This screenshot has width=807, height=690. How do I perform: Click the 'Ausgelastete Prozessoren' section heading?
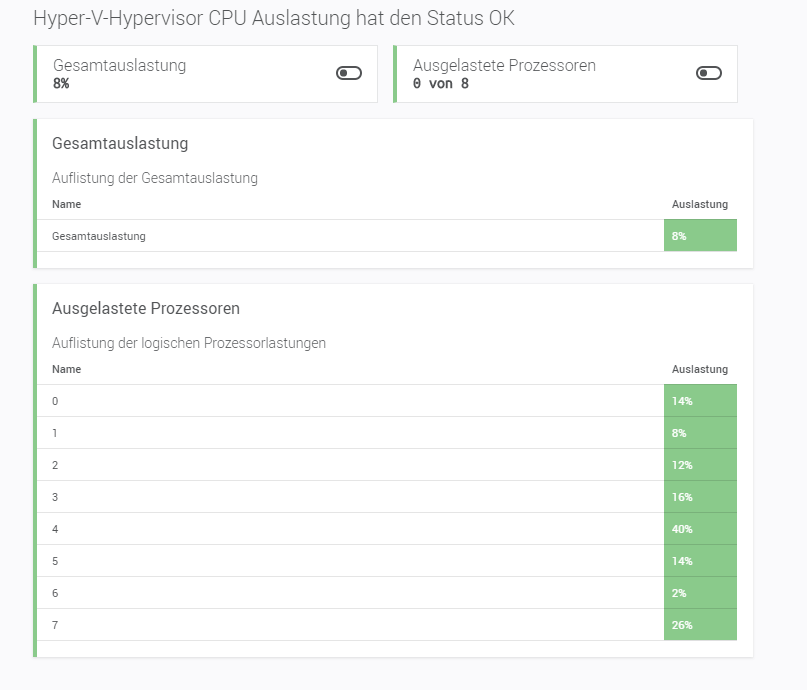coord(146,308)
